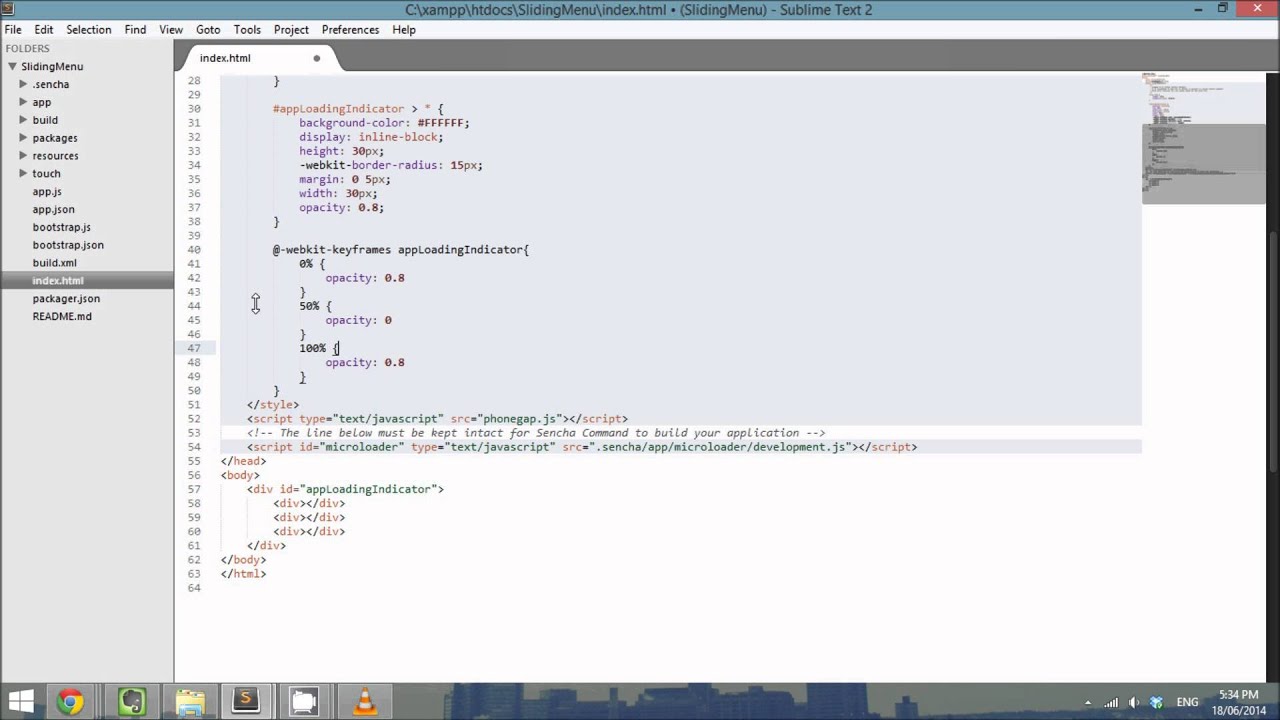
Task: Expand the build folder
Action: pos(23,120)
